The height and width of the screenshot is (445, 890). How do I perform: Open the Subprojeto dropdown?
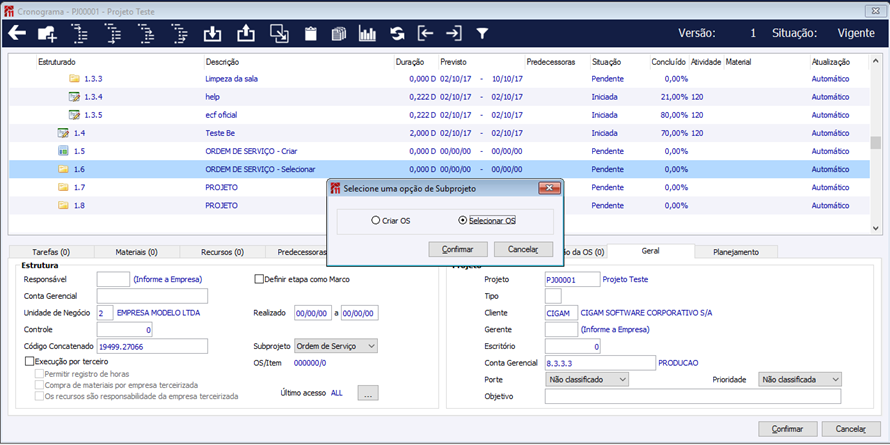click(335, 346)
